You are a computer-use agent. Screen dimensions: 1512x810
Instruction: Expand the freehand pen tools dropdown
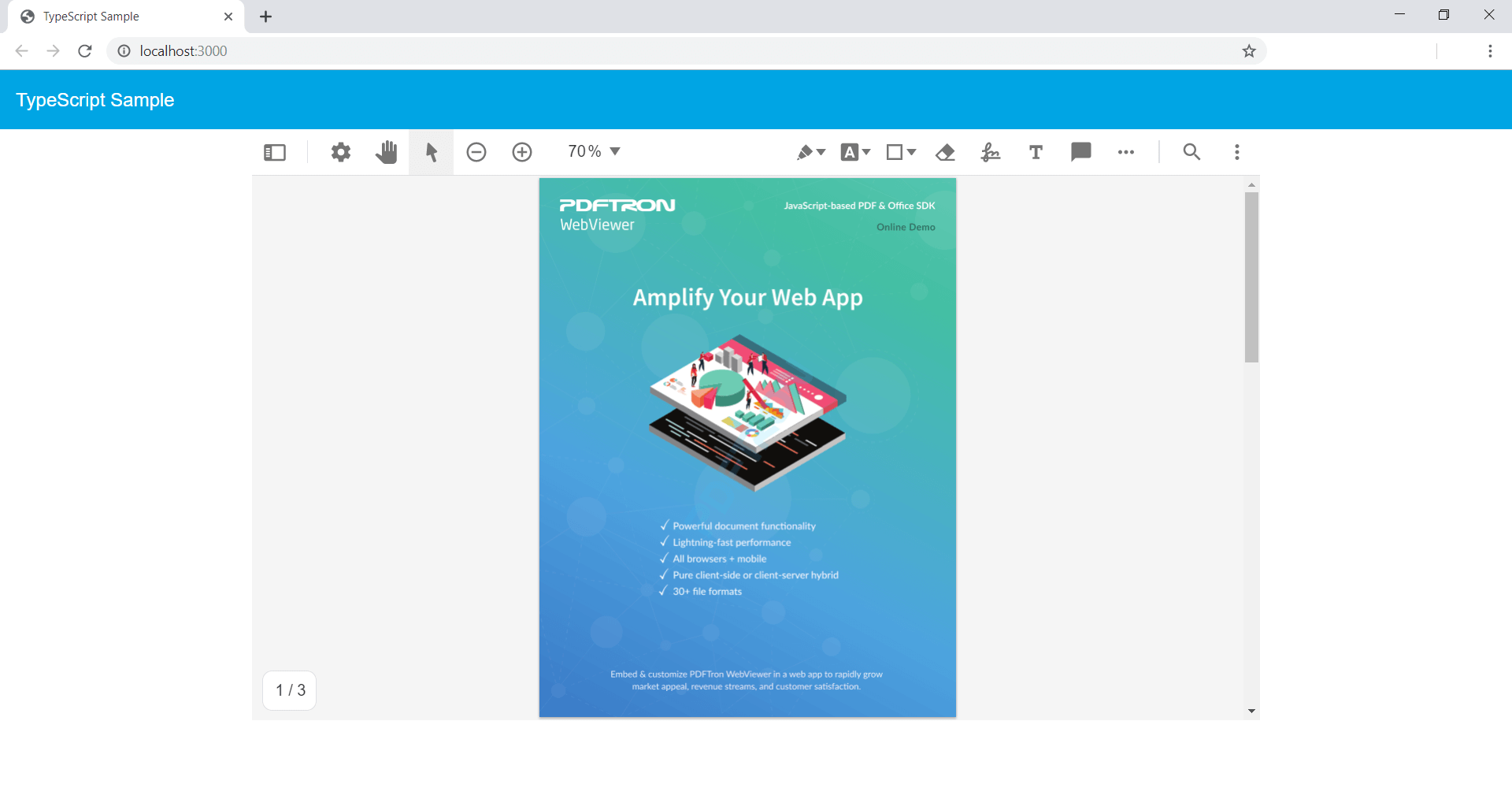pyautogui.click(x=810, y=152)
